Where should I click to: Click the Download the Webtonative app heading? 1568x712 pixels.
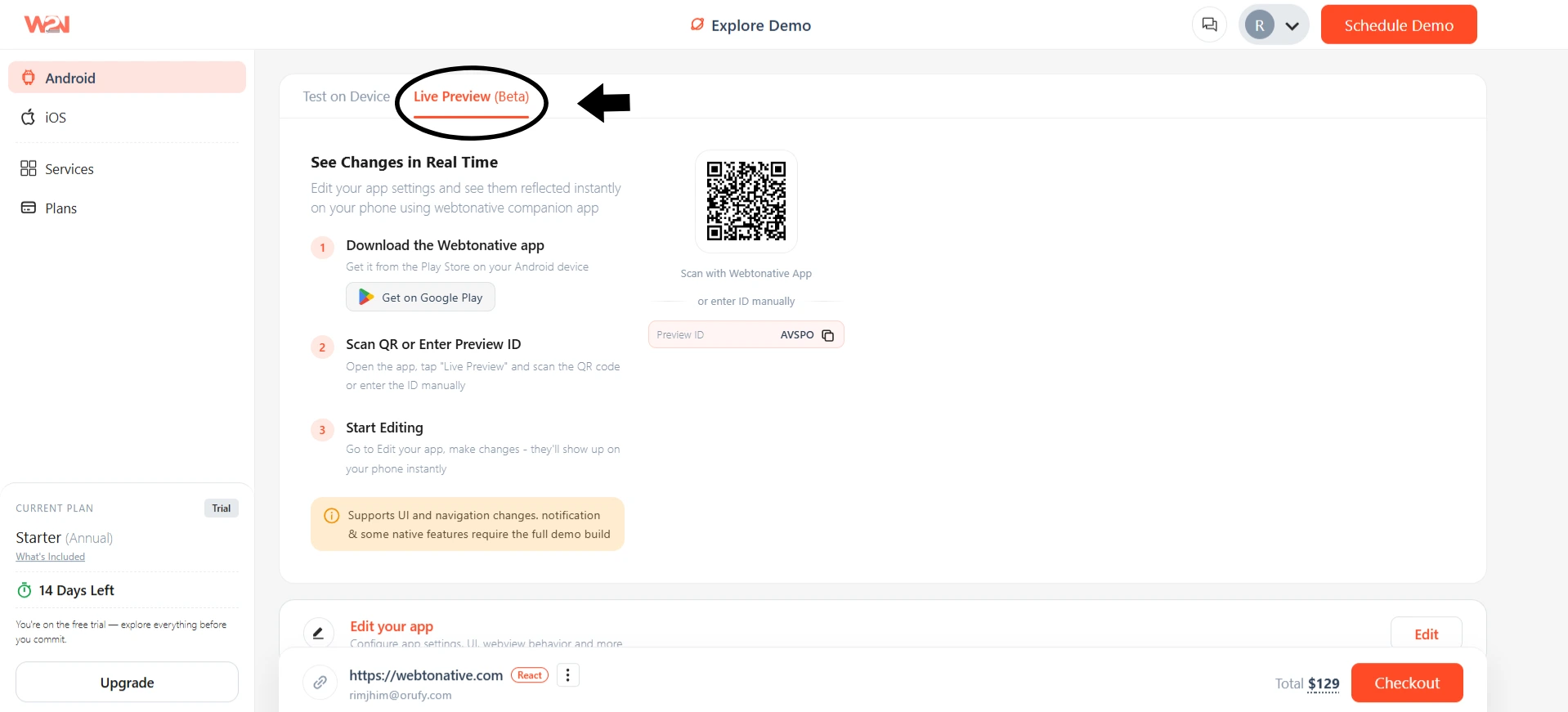pyautogui.click(x=445, y=245)
